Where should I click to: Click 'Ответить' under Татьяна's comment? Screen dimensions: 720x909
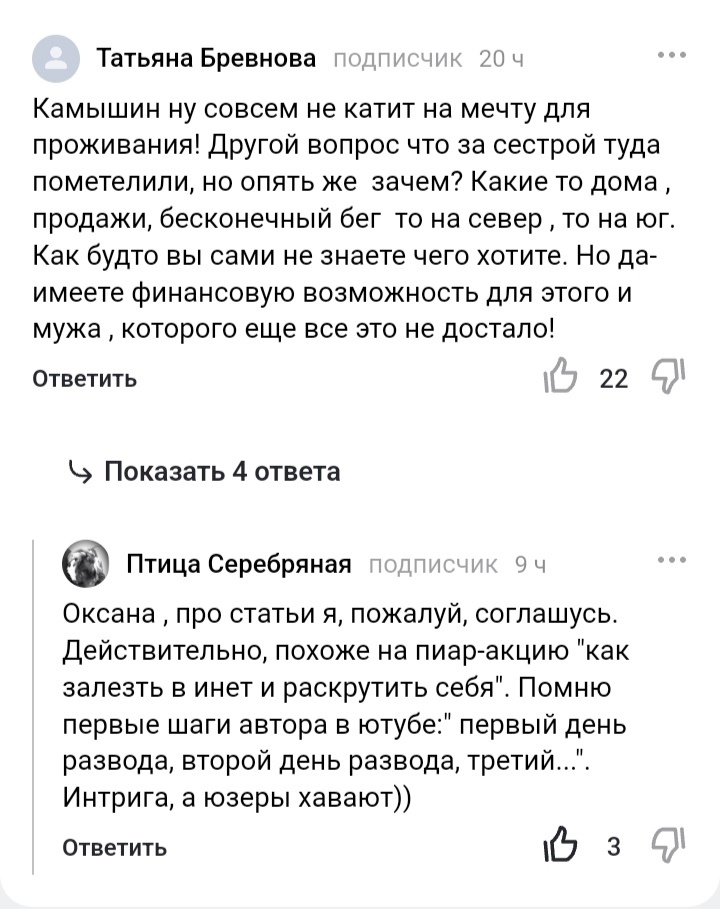coord(84,378)
